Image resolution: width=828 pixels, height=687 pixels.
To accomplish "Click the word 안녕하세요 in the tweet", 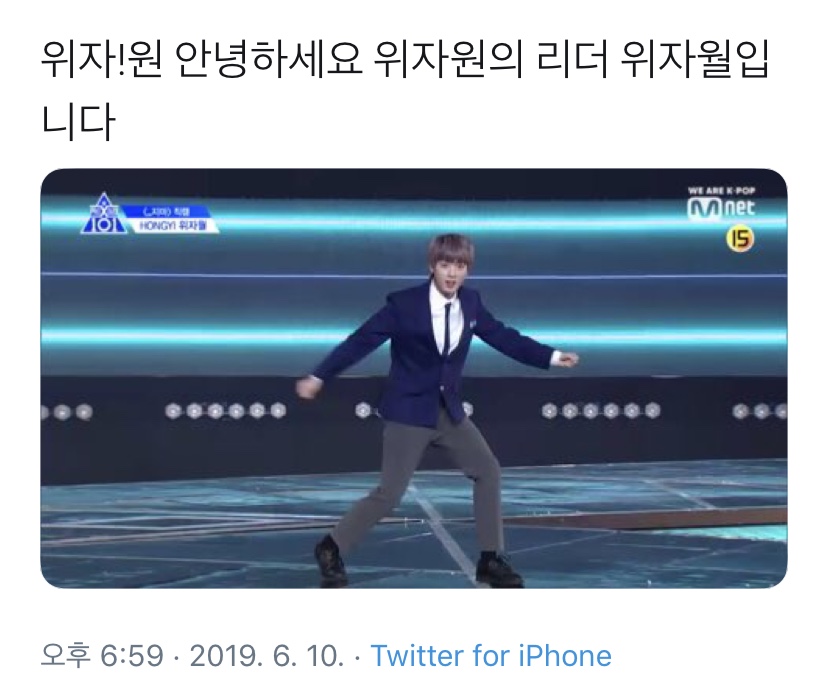I will [268, 59].
